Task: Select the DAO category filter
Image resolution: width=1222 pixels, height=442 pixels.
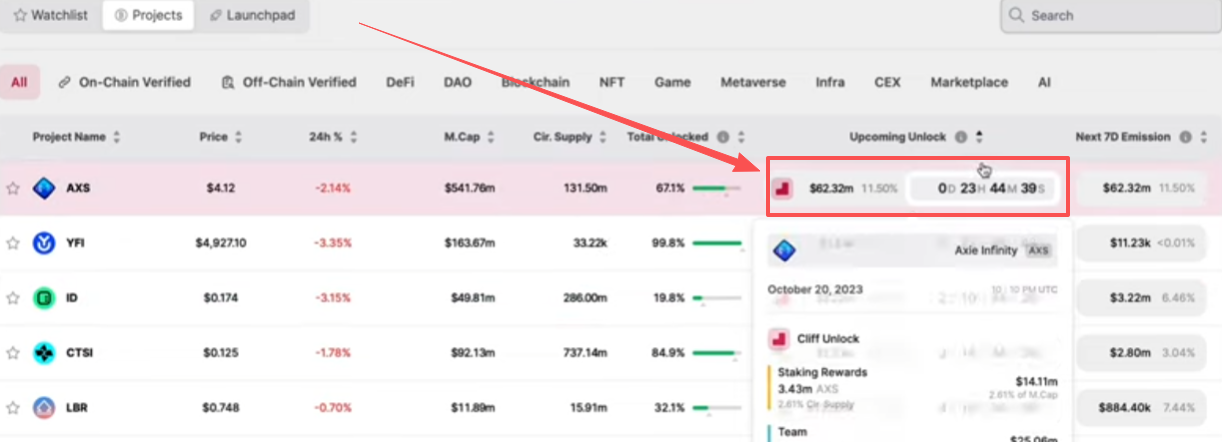Action: click(x=458, y=83)
